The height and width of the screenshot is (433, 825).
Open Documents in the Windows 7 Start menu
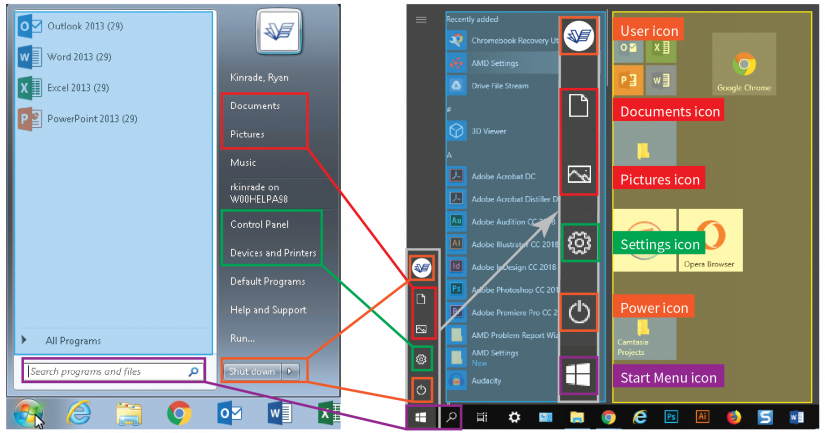pyautogui.click(x=255, y=106)
